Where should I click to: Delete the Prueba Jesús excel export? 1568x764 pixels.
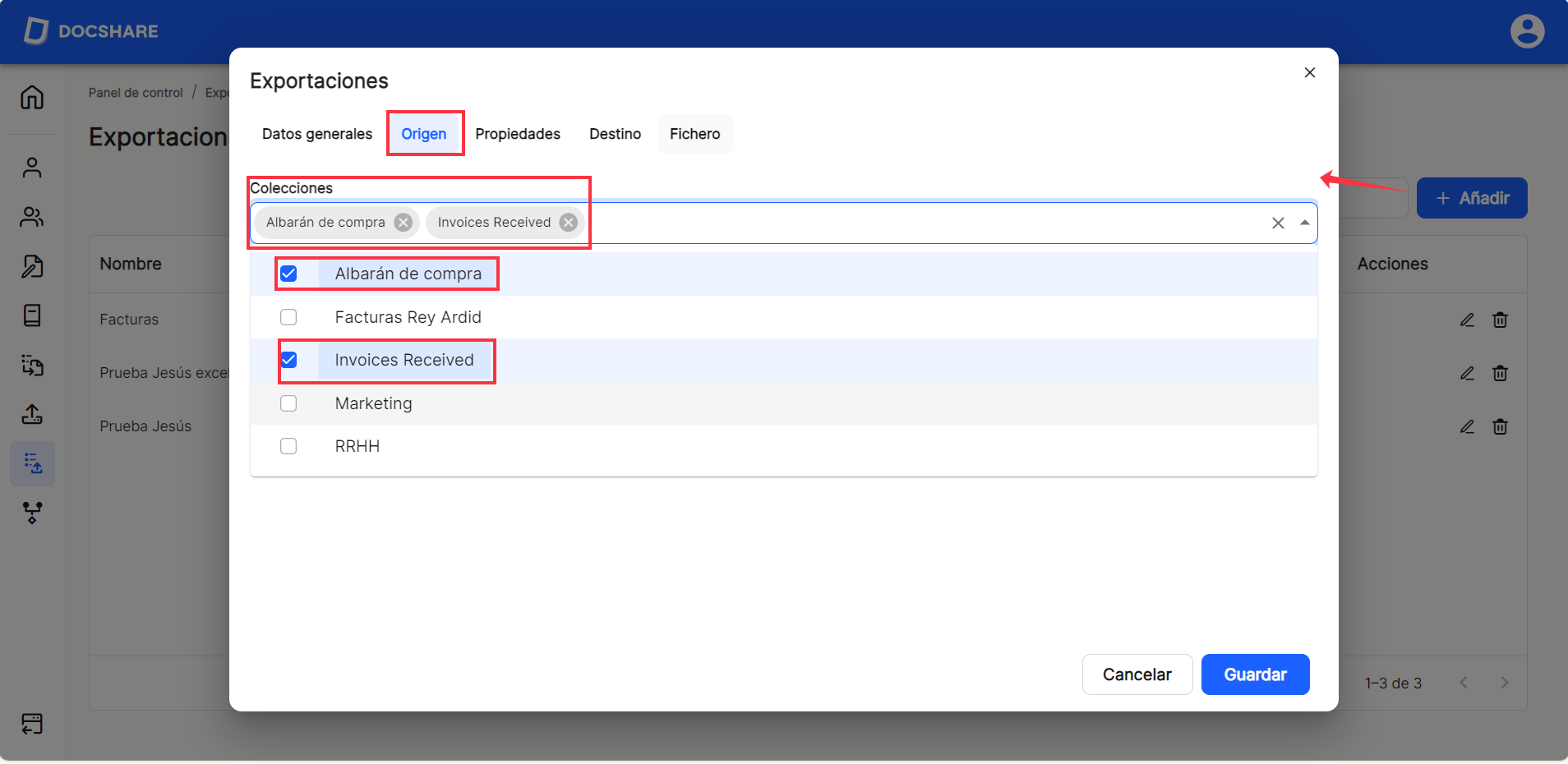(x=1500, y=373)
